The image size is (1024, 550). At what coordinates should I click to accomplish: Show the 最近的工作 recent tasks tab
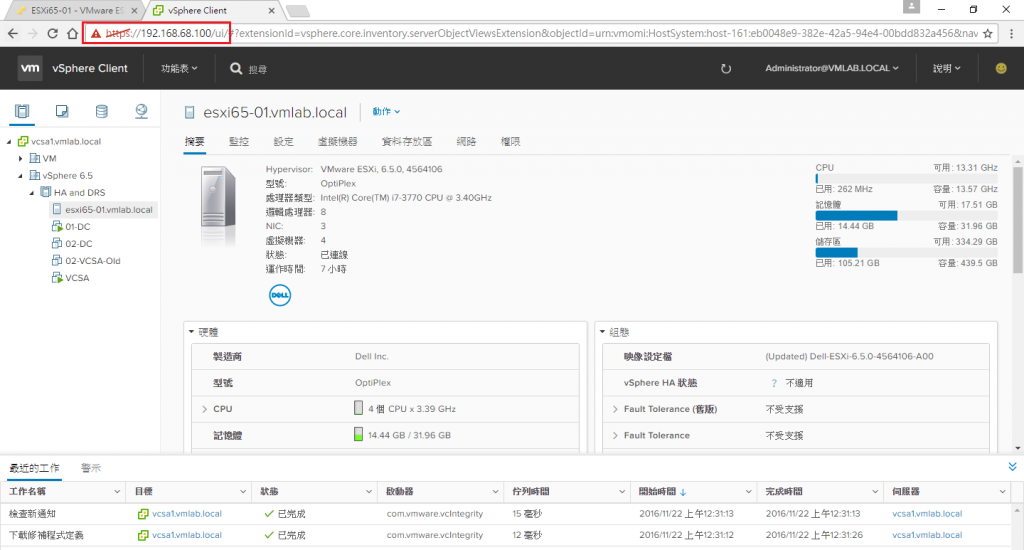point(34,468)
